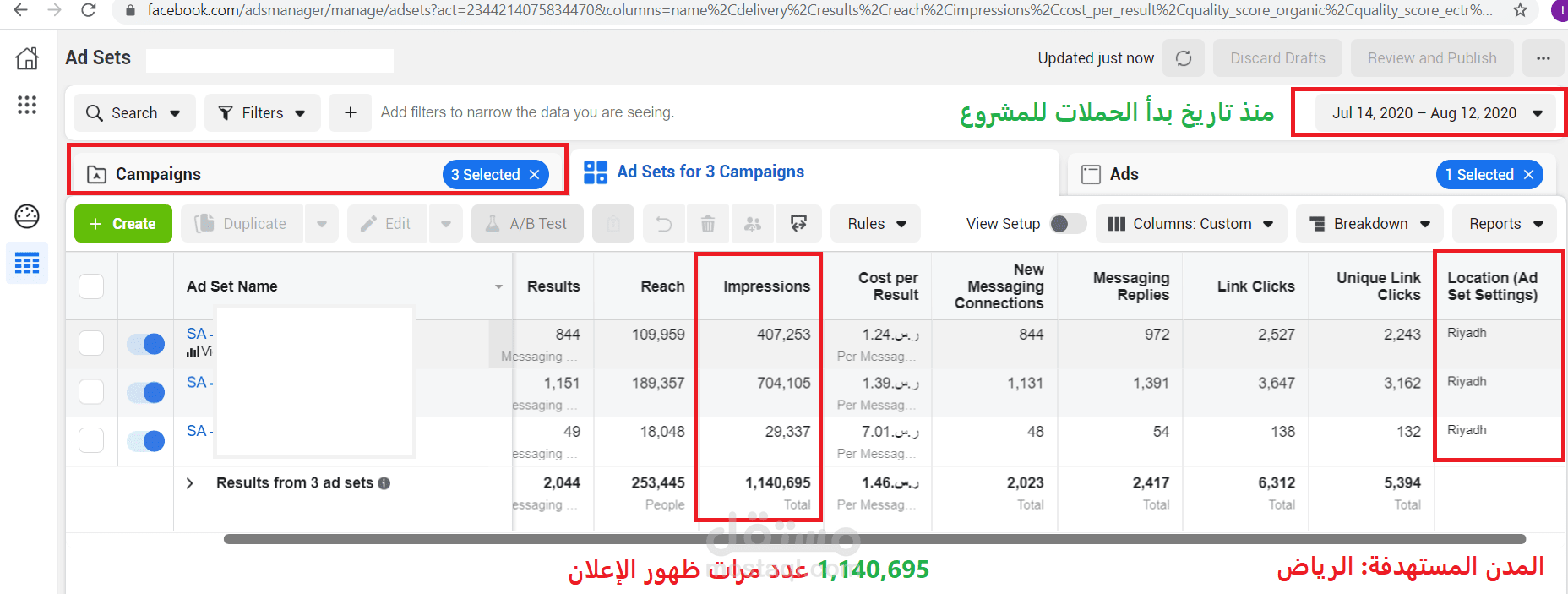Sort by Link Clicks column header
This screenshot has width=1568, height=594.
pos(1255,286)
